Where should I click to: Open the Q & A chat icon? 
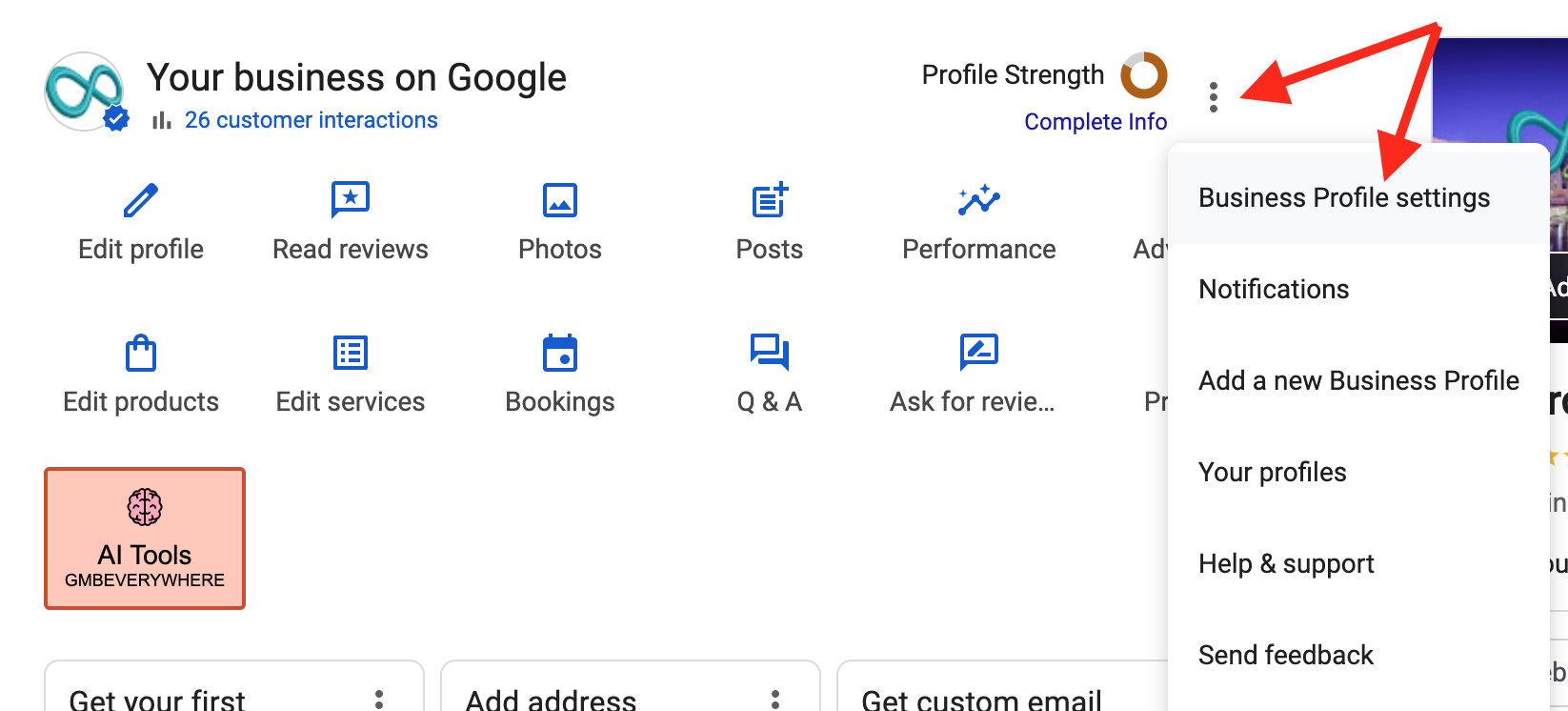click(770, 352)
